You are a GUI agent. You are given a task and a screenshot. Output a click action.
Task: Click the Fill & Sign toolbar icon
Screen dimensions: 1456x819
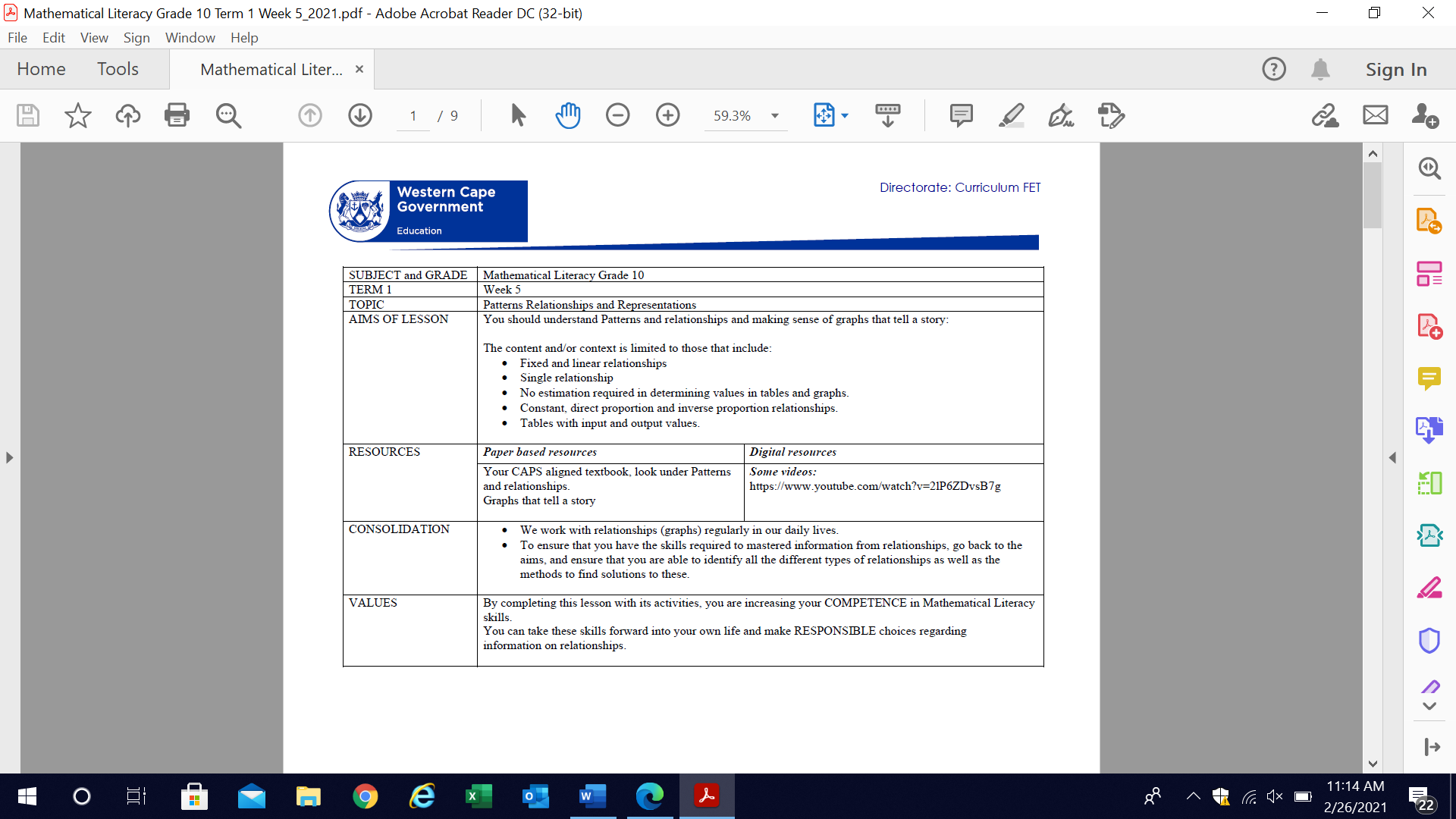[1060, 115]
